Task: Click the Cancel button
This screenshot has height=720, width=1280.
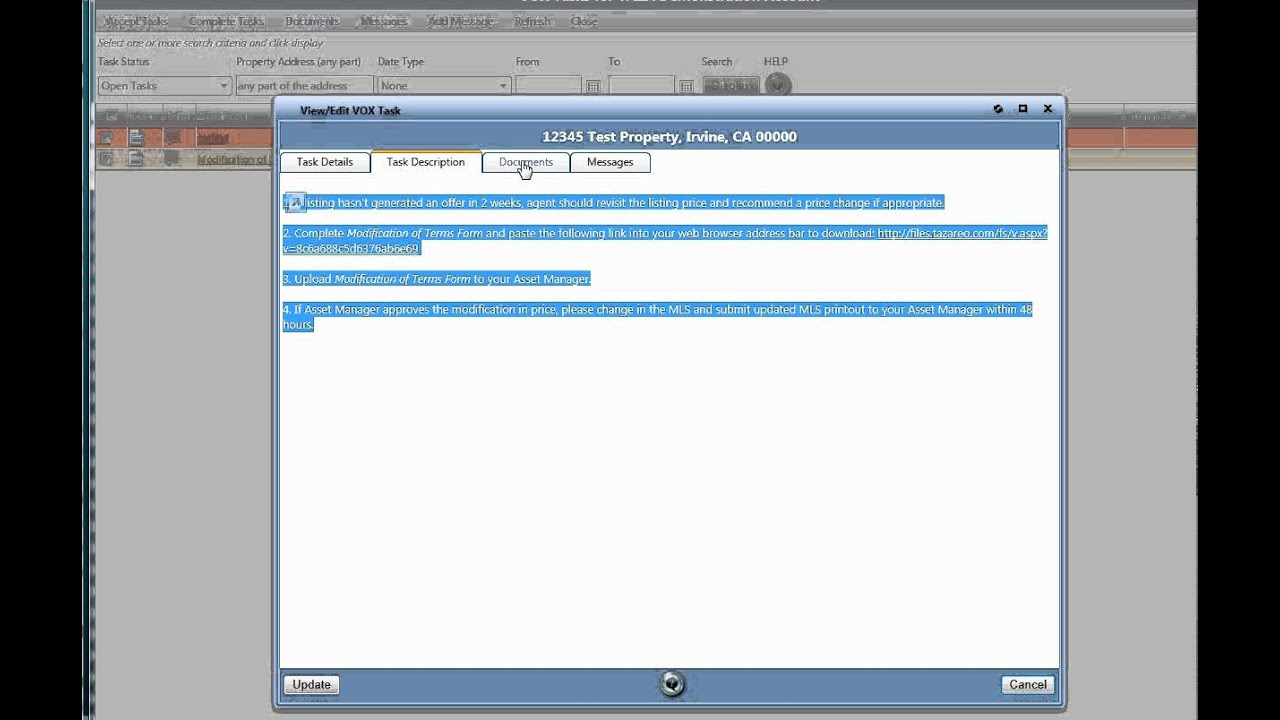Action: (1028, 685)
